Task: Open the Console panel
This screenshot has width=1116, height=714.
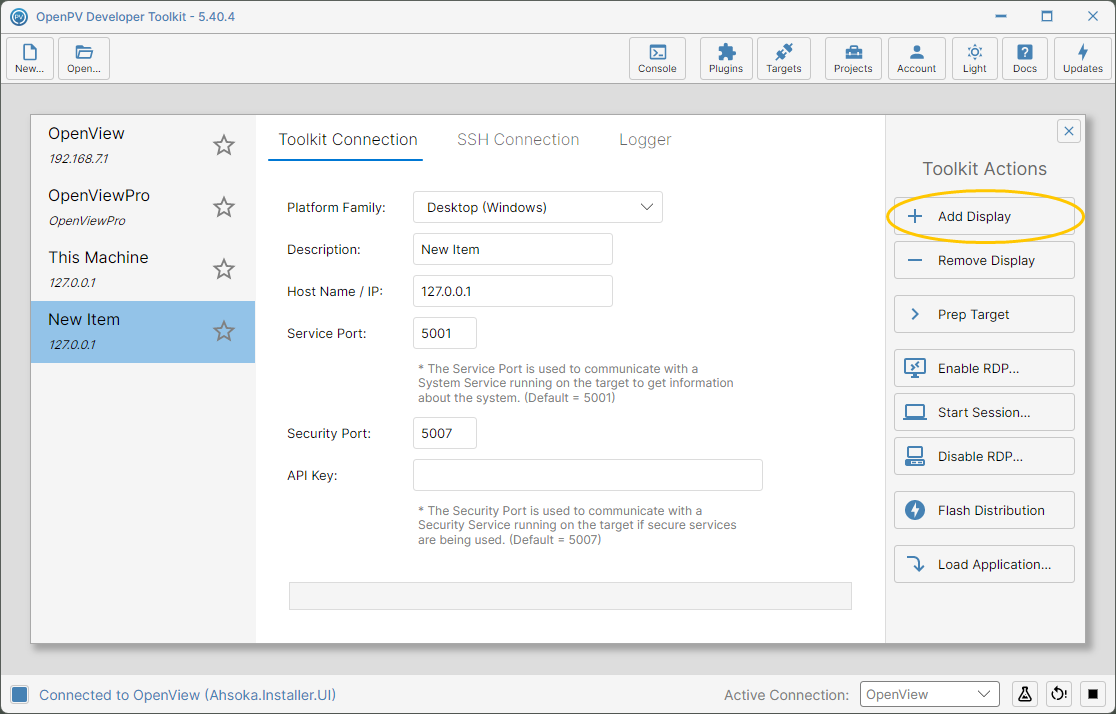Action: [657, 58]
